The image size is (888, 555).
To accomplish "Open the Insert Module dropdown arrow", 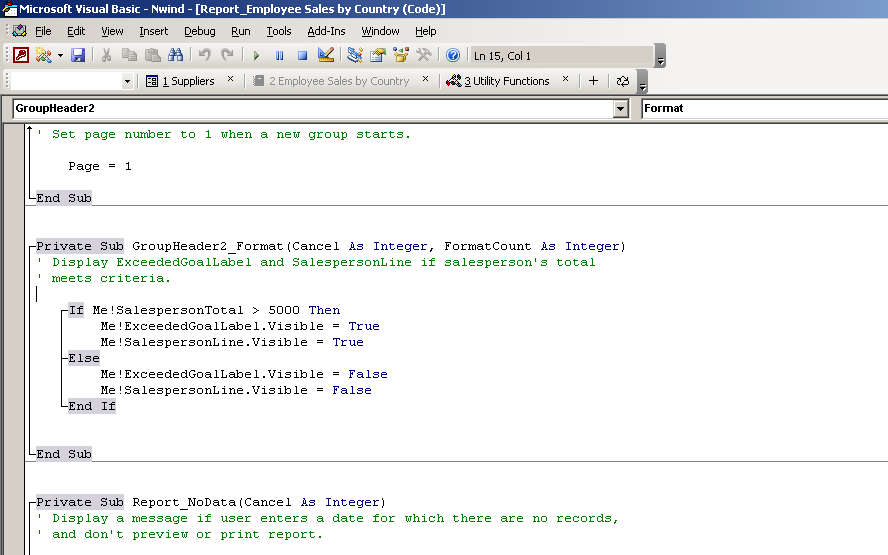I will [60, 56].
